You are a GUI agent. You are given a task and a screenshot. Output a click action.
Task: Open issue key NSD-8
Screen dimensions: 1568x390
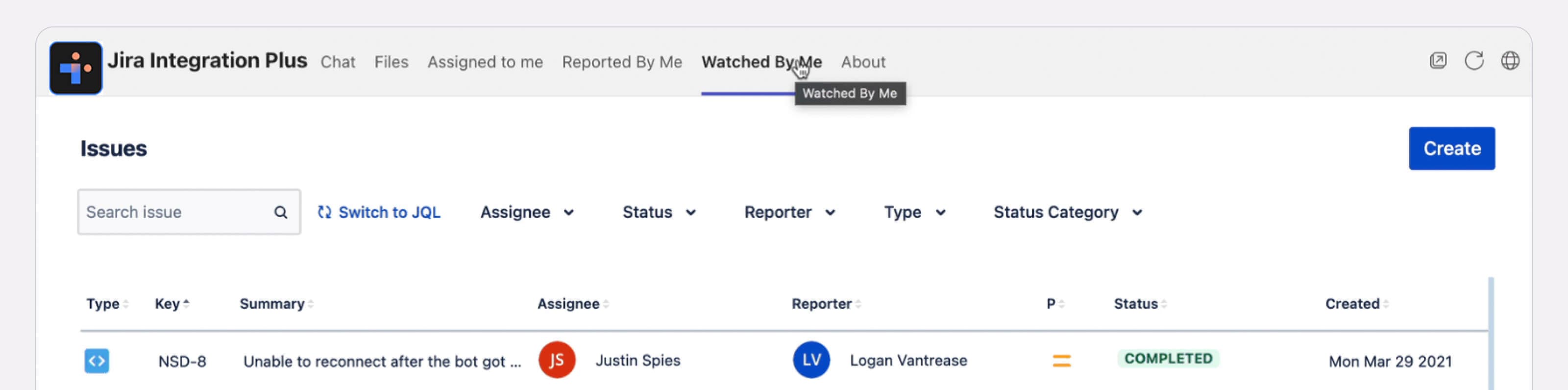click(182, 362)
